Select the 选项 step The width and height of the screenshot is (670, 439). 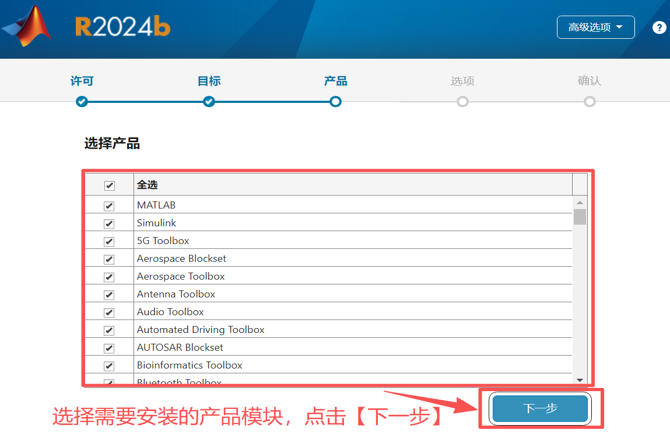(x=462, y=81)
